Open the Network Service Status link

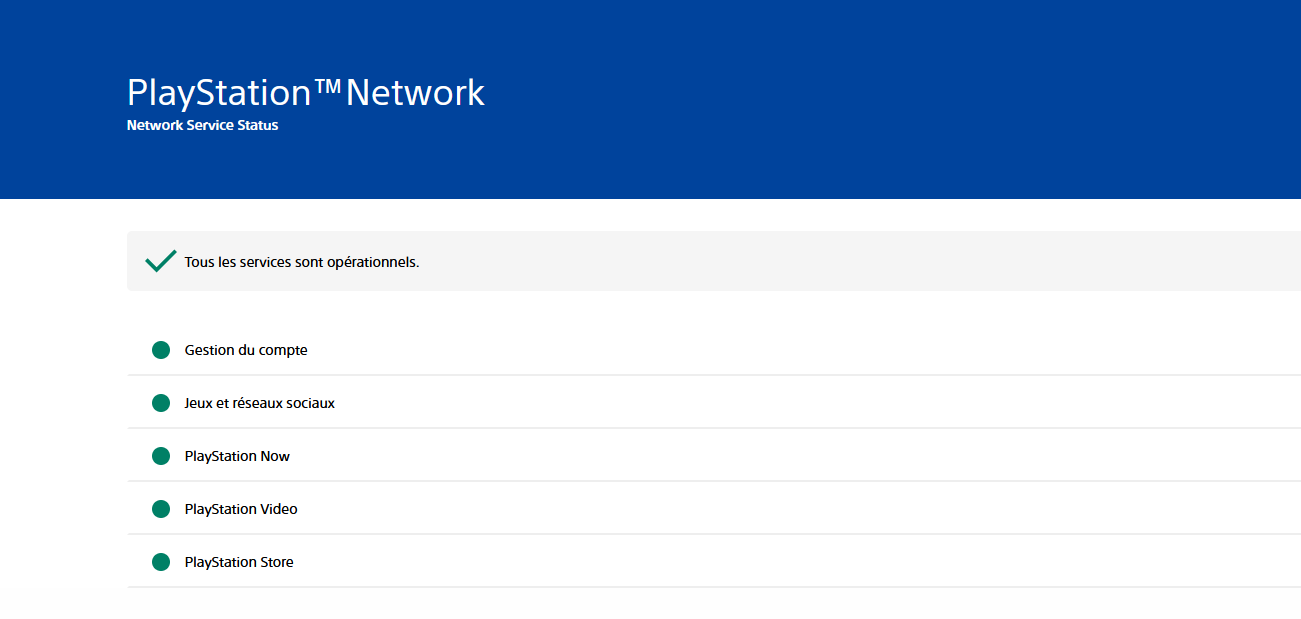click(x=201, y=124)
